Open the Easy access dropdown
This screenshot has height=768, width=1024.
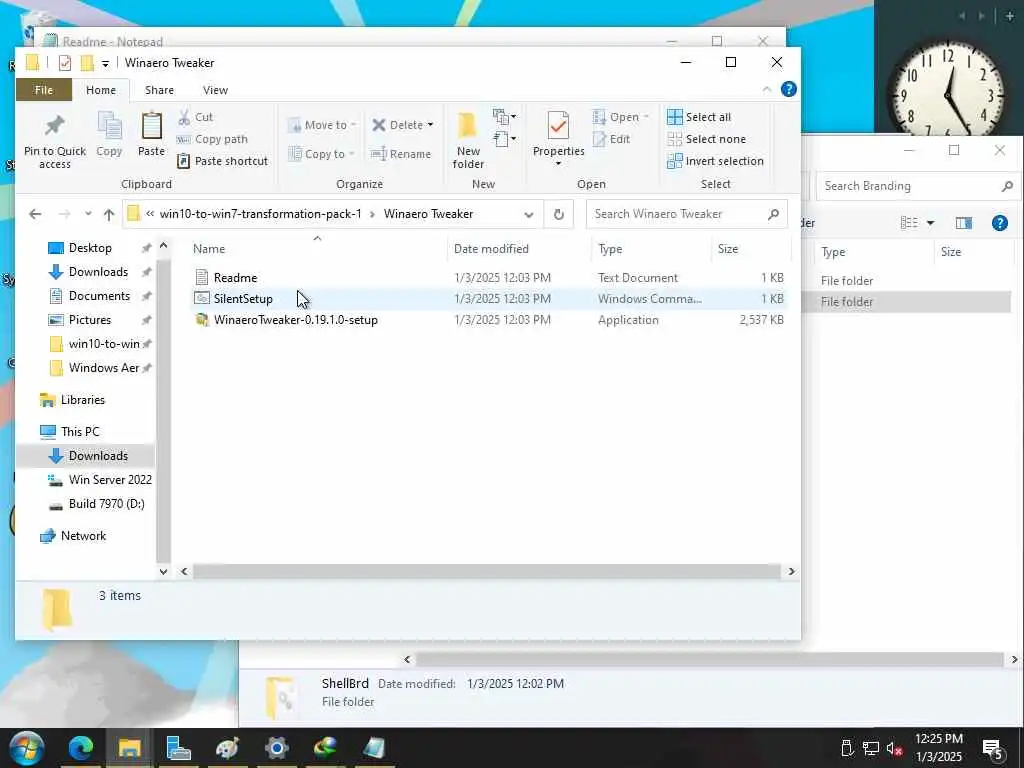(504, 138)
